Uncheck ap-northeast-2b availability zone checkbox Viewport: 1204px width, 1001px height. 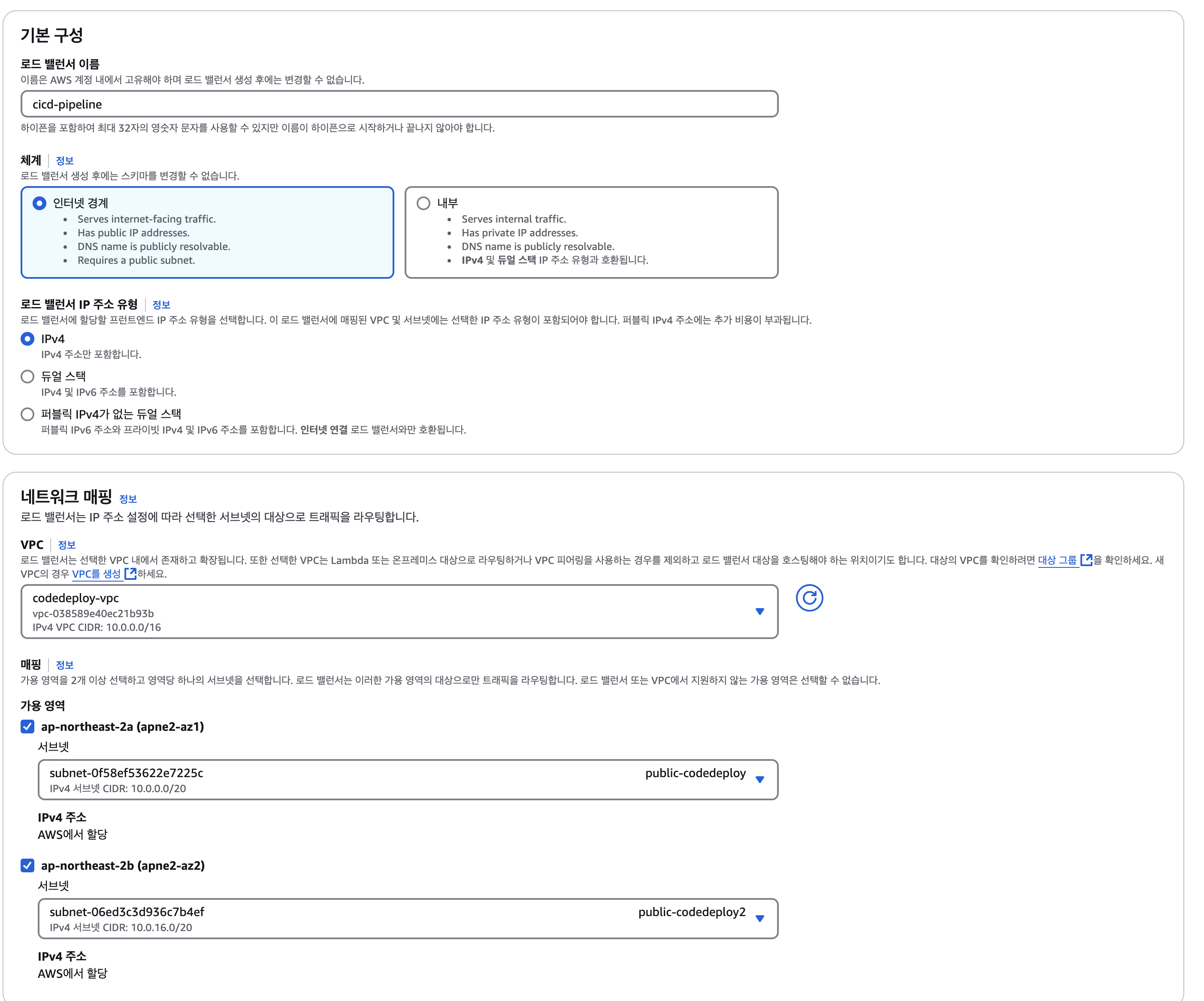[x=27, y=865]
